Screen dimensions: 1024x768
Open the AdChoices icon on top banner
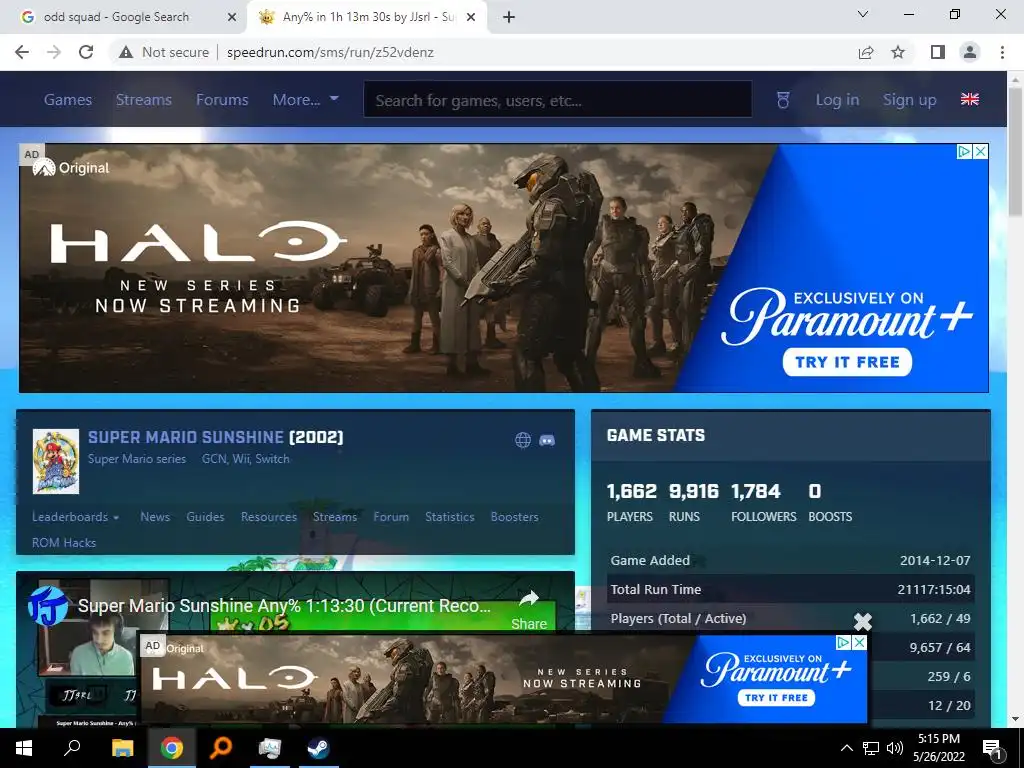tap(964, 152)
